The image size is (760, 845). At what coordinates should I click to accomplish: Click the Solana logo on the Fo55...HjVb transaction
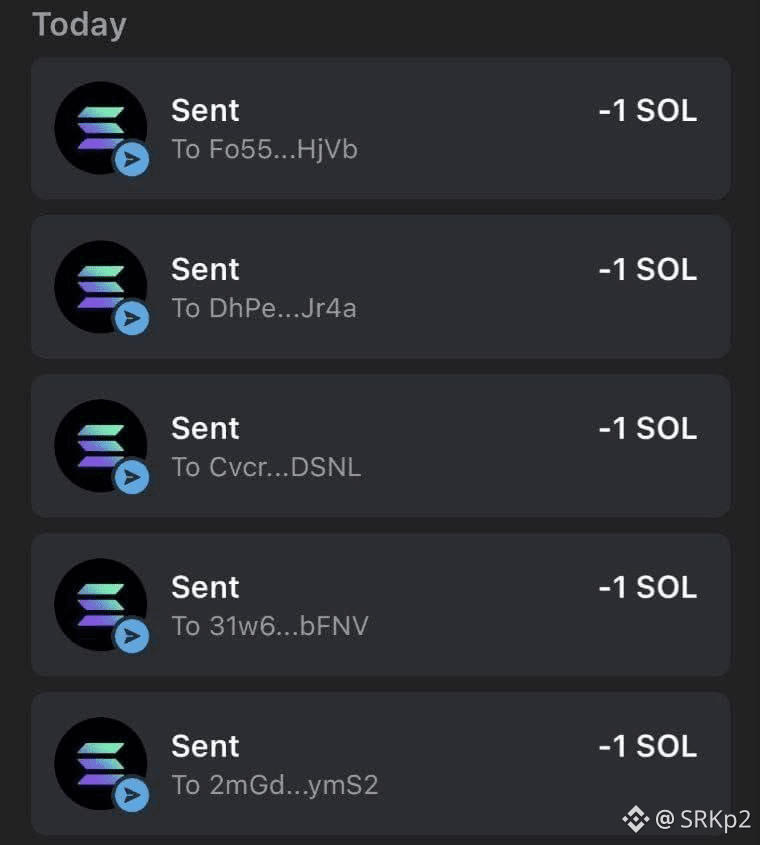(x=101, y=128)
